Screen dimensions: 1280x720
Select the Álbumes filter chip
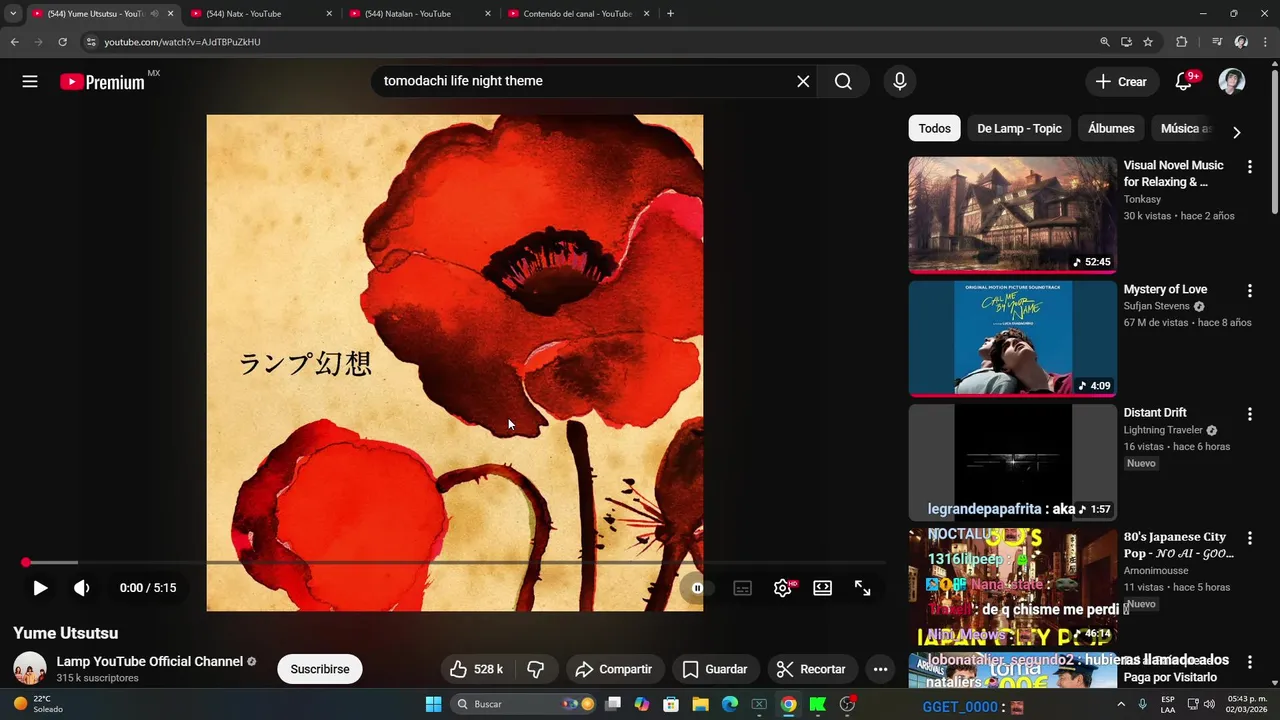[x=1111, y=128]
